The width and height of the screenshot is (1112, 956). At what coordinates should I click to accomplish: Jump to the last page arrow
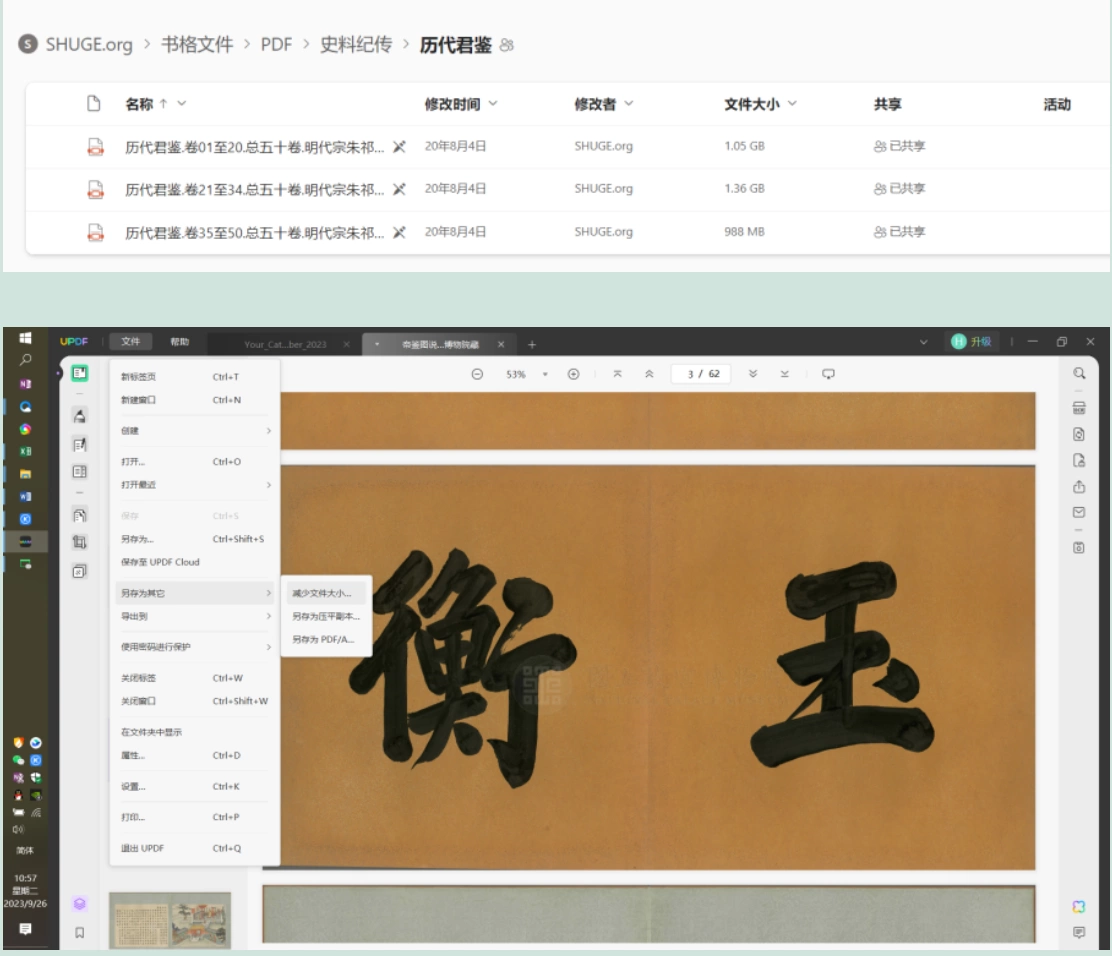point(784,374)
